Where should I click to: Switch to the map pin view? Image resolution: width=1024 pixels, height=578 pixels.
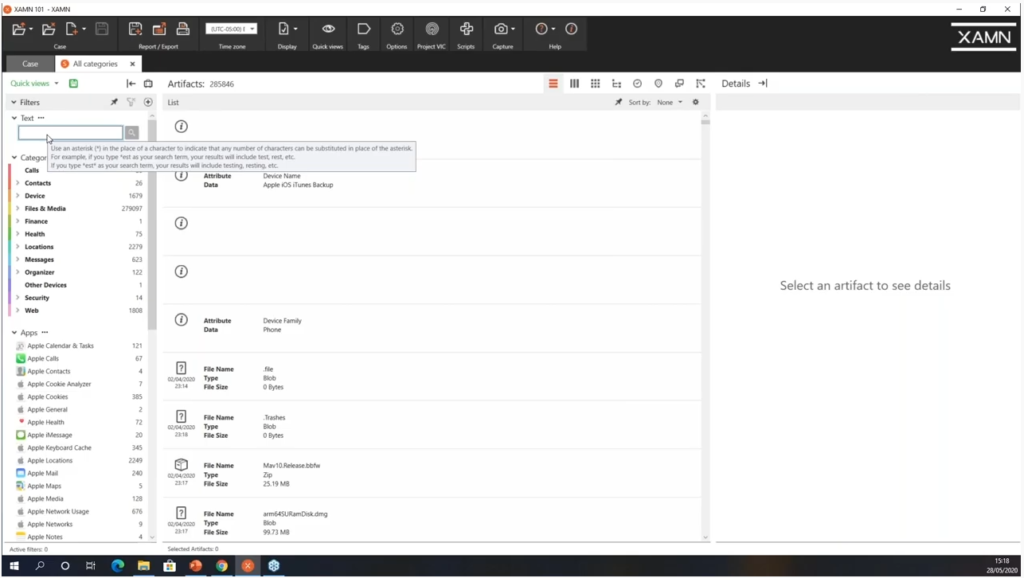[x=658, y=84]
